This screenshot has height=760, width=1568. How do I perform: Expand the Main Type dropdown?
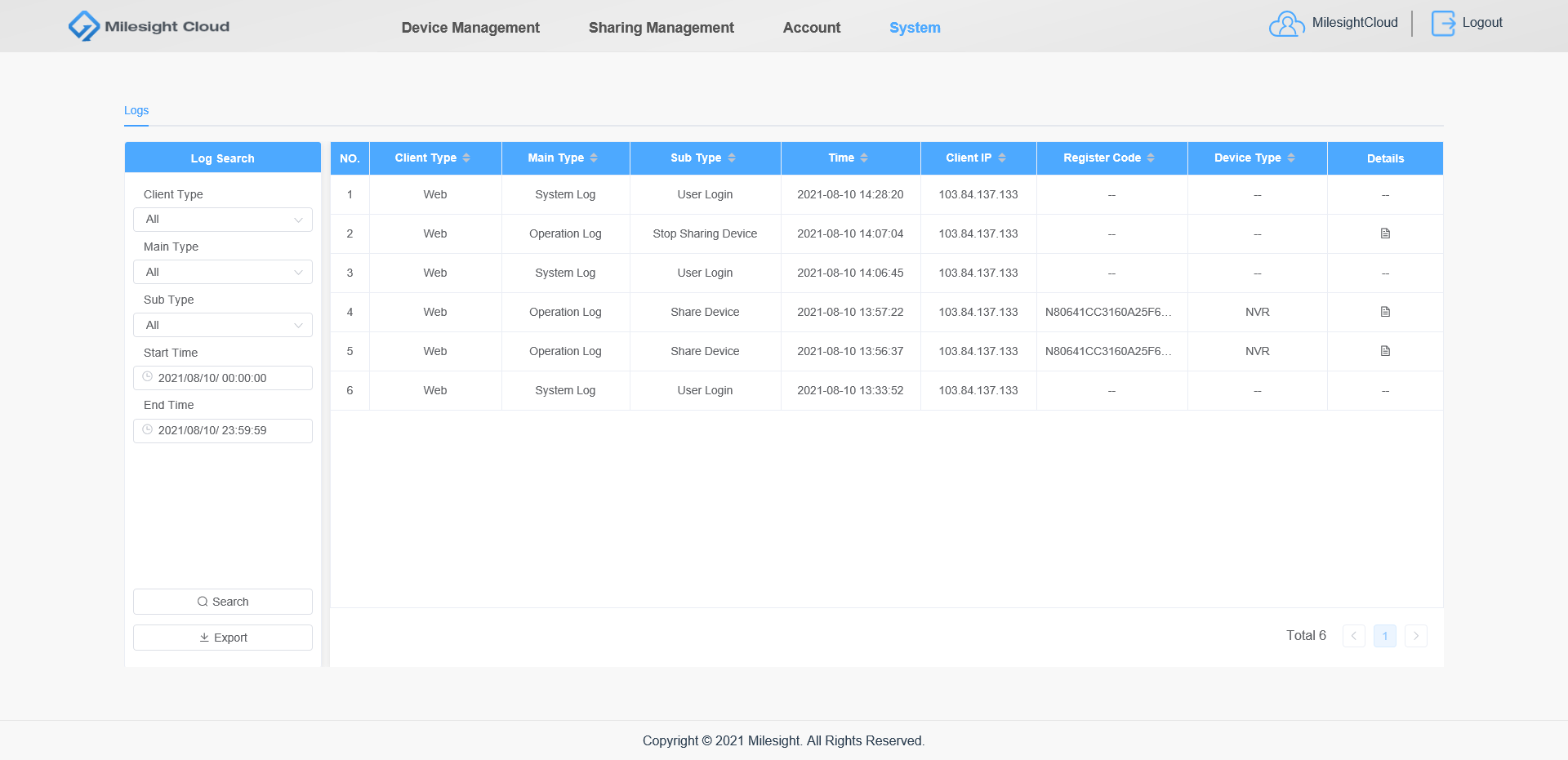click(223, 272)
